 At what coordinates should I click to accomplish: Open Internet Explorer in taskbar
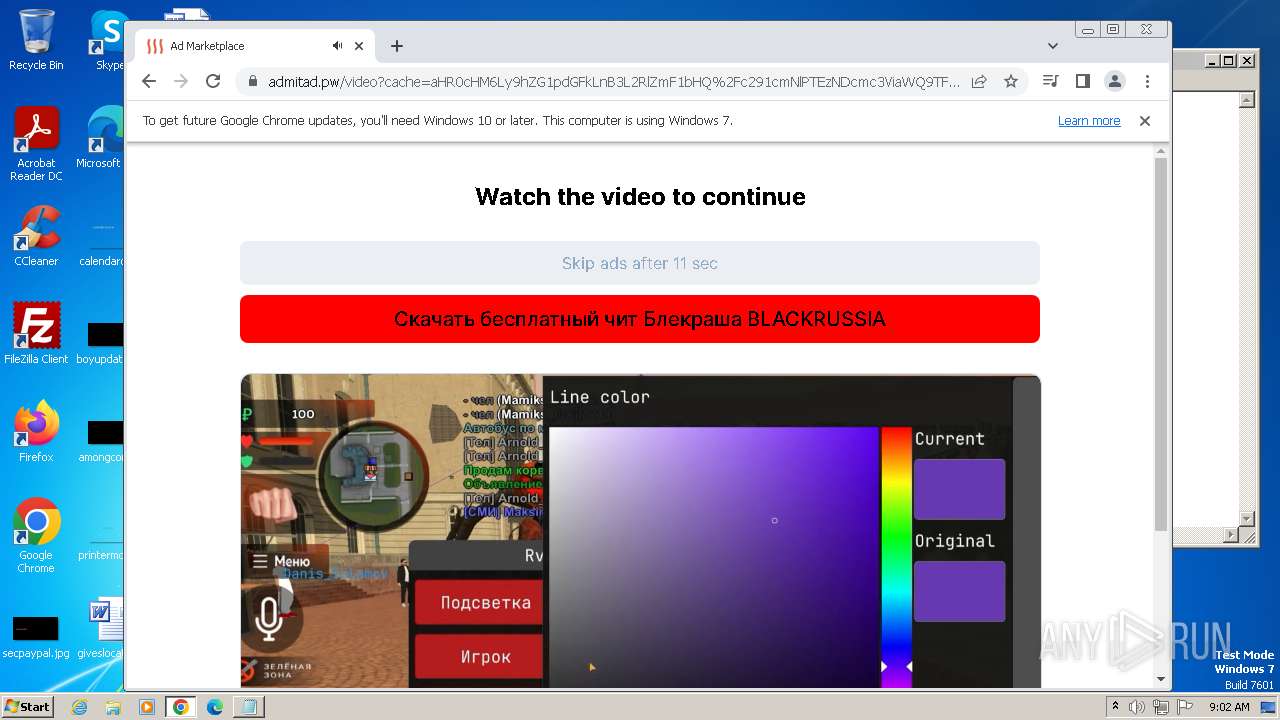click(80, 707)
